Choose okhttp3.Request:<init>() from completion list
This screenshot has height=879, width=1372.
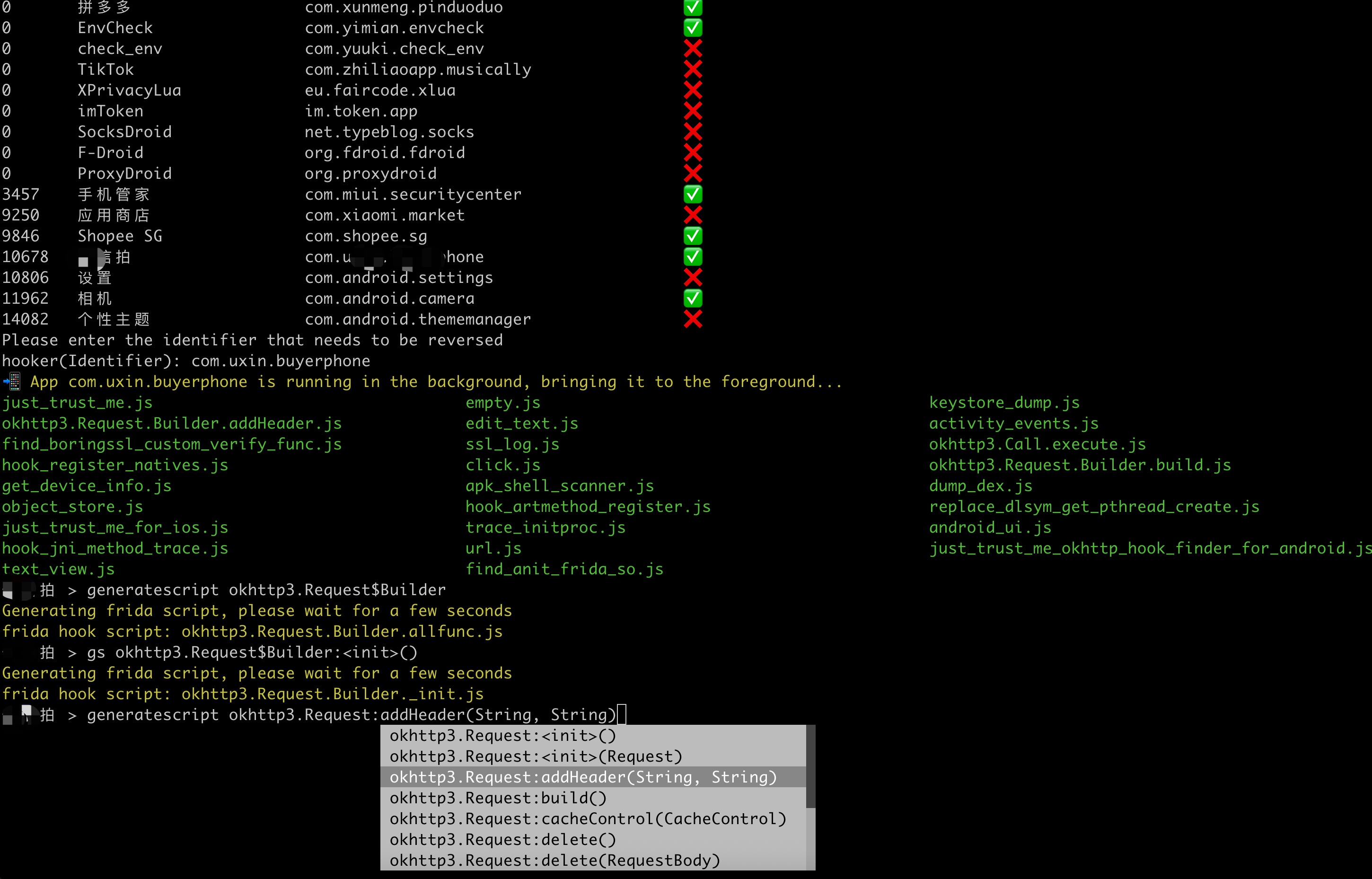[x=502, y=735]
